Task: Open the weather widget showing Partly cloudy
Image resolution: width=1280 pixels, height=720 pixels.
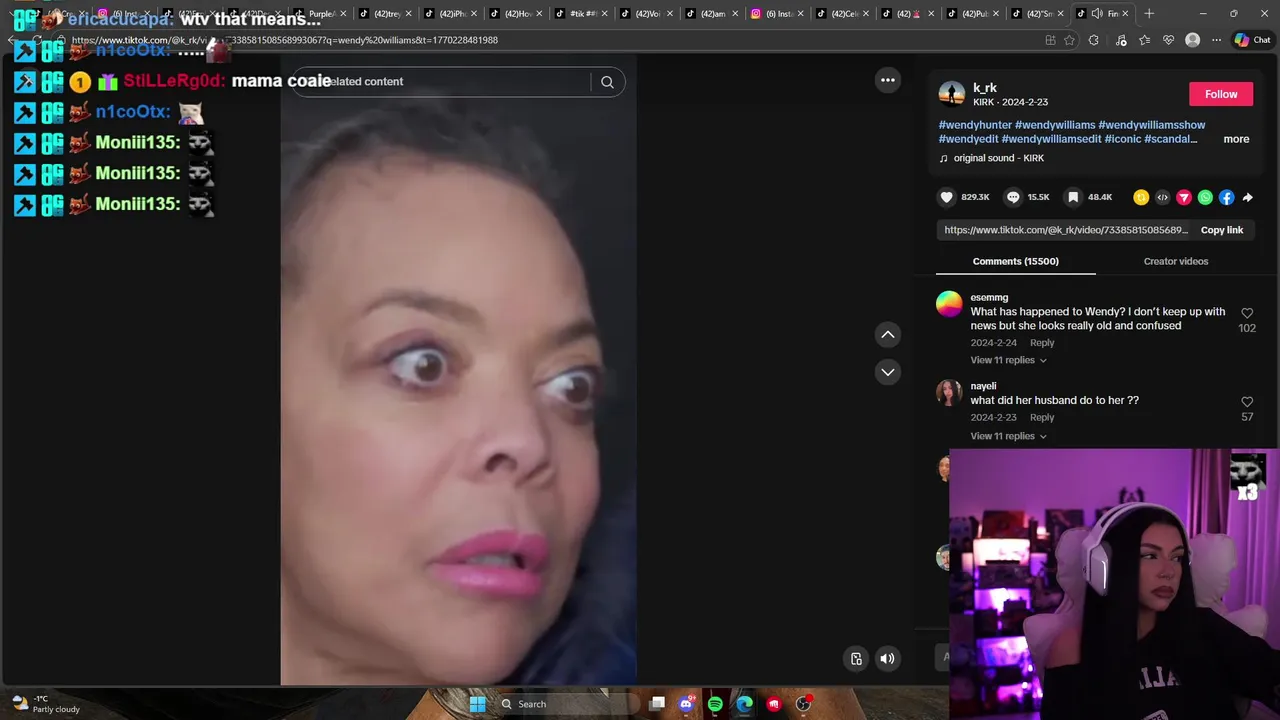Action: (x=44, y=704)
